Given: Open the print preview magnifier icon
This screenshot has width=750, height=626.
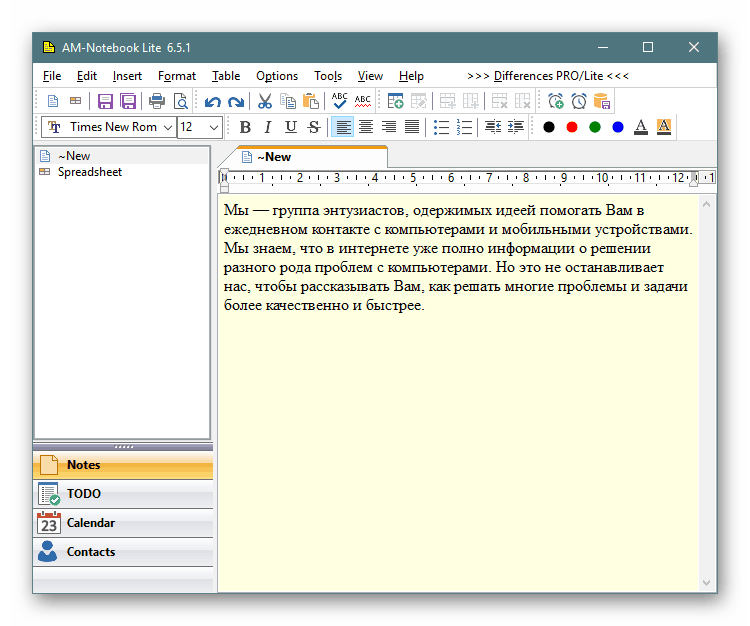Looking at the screenshot, I should pyautogui.click(x=180, y=101).
